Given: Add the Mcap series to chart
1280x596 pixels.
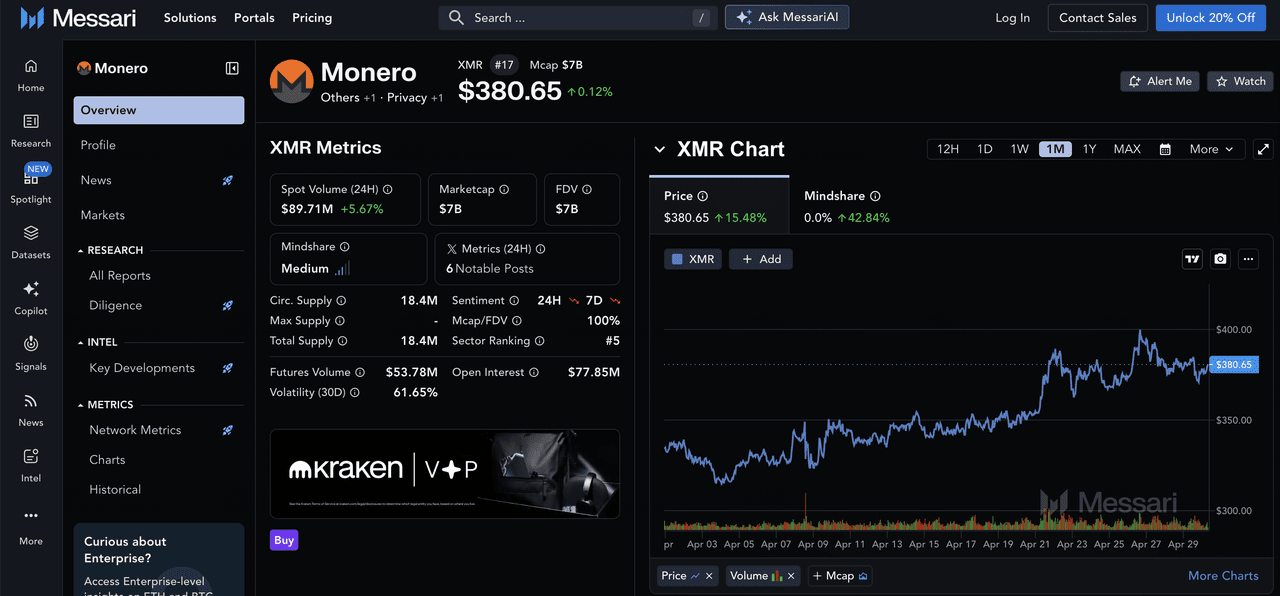Looking at the screenshot, I should pos(840,576).
